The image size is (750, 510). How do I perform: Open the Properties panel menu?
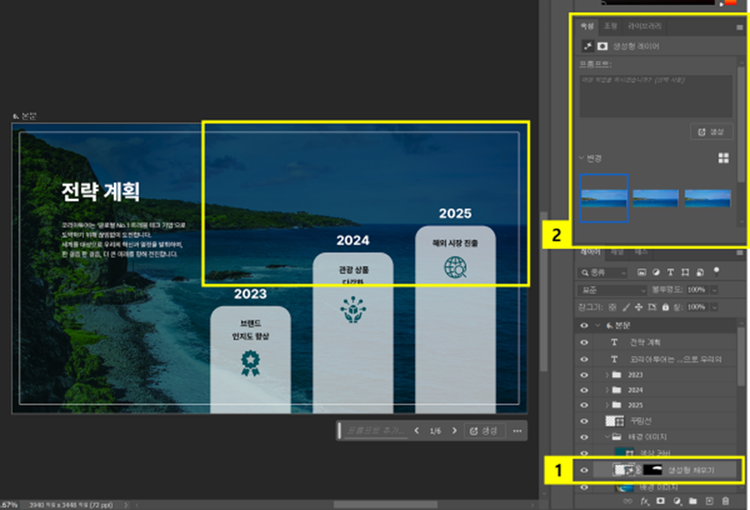[x=739, y=27]
